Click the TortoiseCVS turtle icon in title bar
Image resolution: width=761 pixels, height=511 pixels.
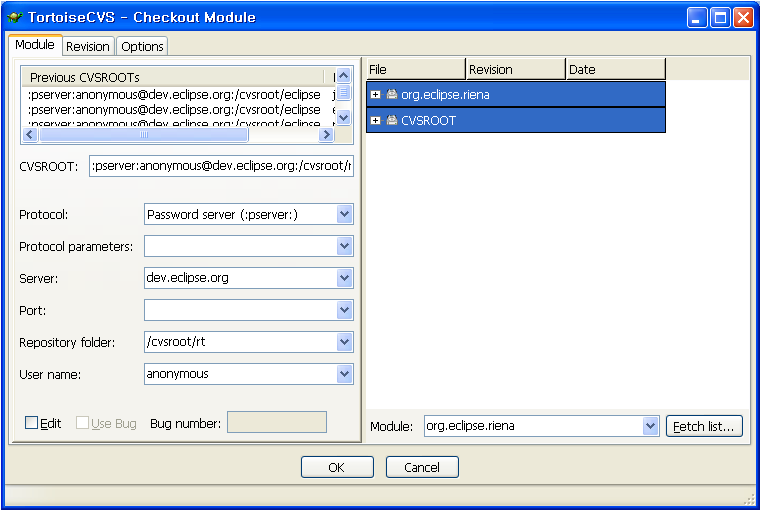coord(15,17)
